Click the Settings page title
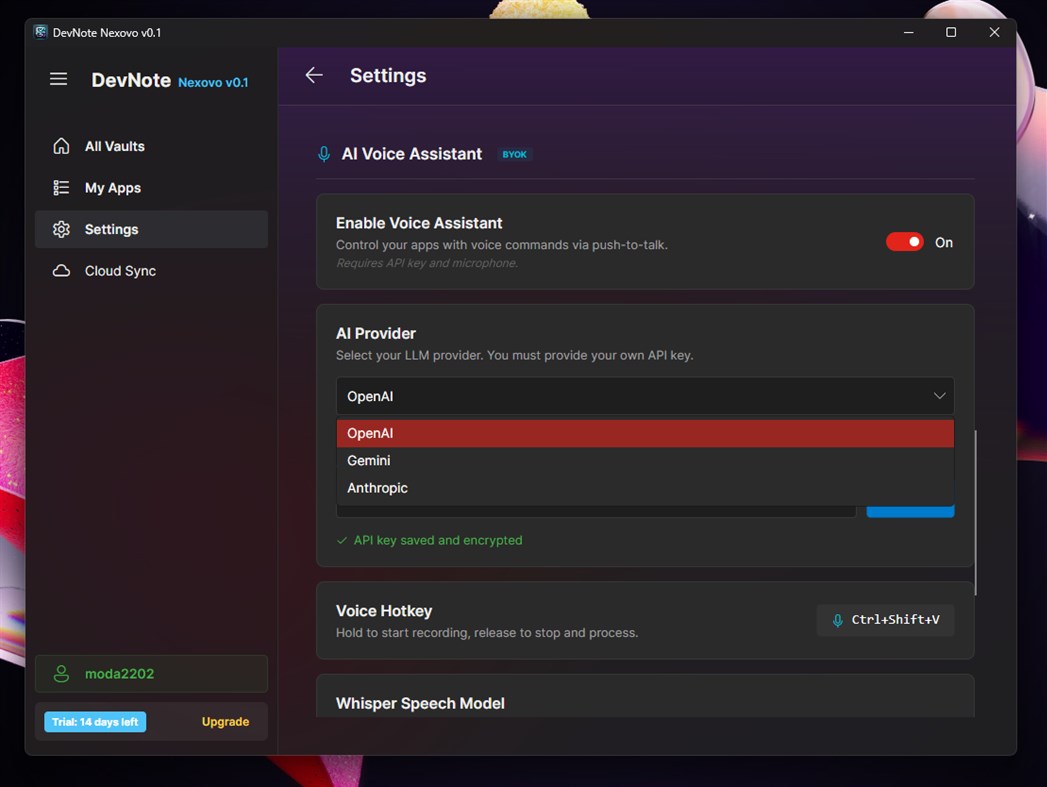This screenshot has width=1047, height=787. coord(388,75)
